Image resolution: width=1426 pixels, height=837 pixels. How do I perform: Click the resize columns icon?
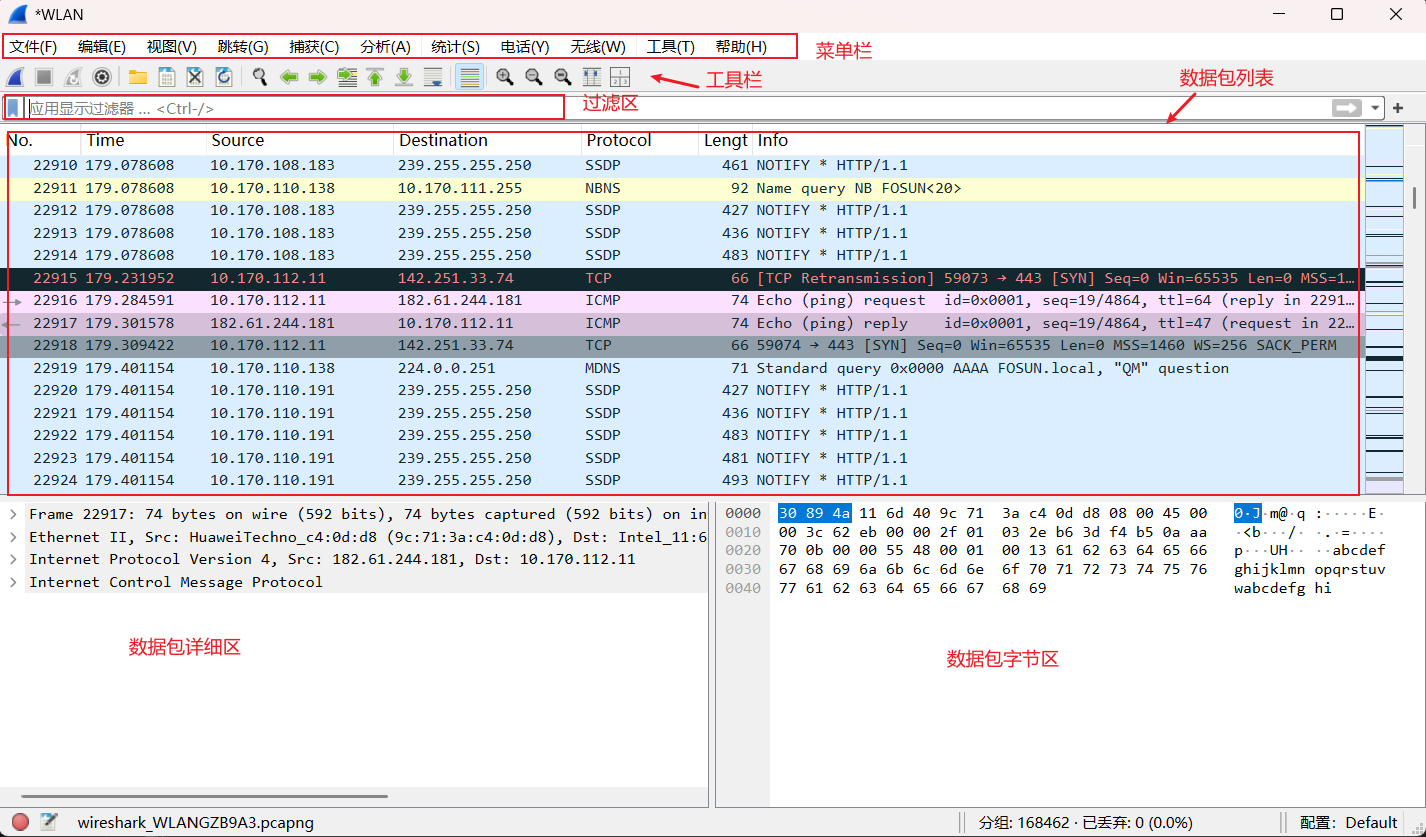591,77
